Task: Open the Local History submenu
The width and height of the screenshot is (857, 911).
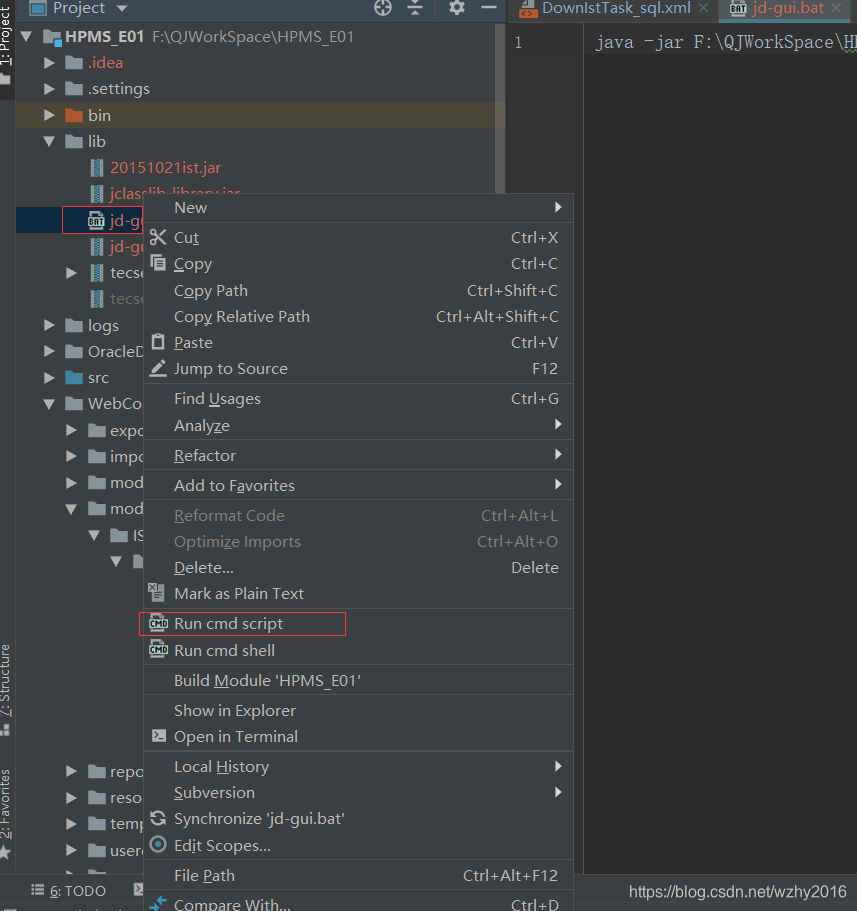Action: click(358, 767)
